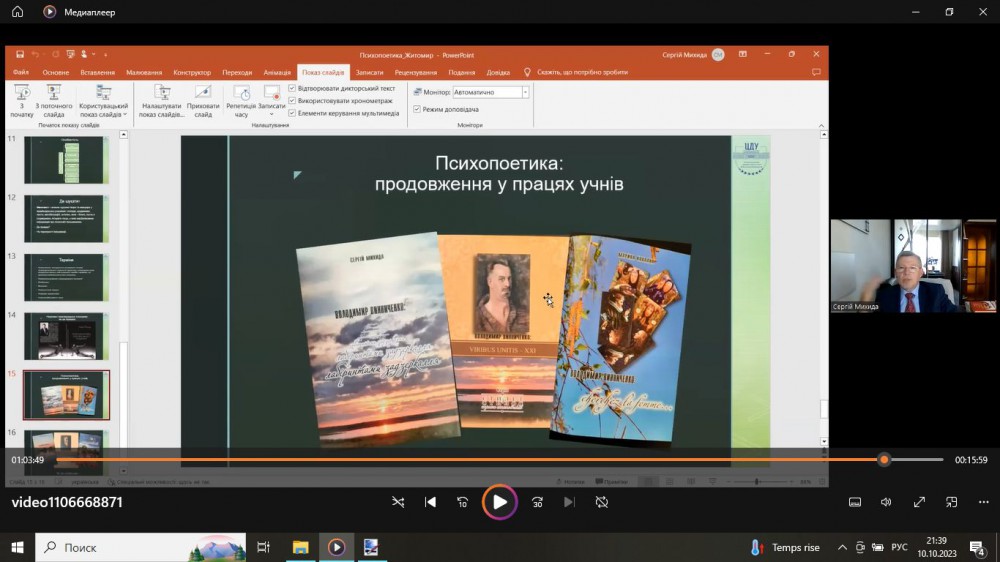Start slideshow from beginning (З початку)

(x=22, y=101)
